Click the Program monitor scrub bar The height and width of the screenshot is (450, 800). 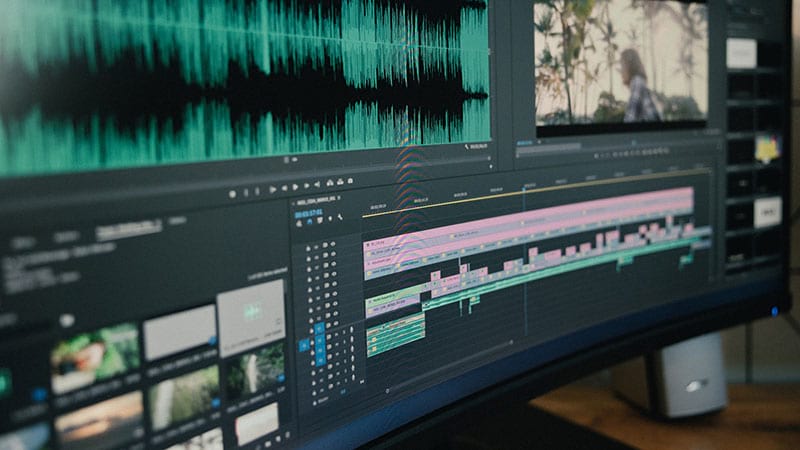[x=617, y=144]
